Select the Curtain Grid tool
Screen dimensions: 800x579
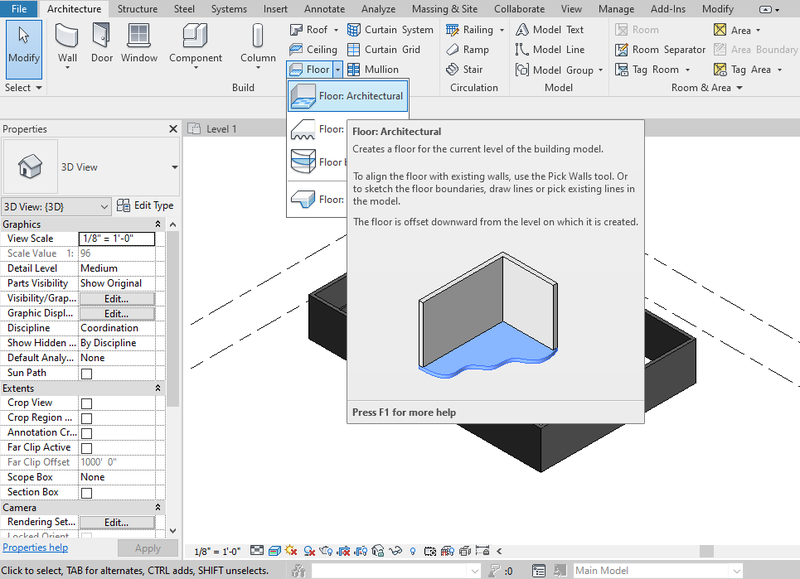click(384, 49)
